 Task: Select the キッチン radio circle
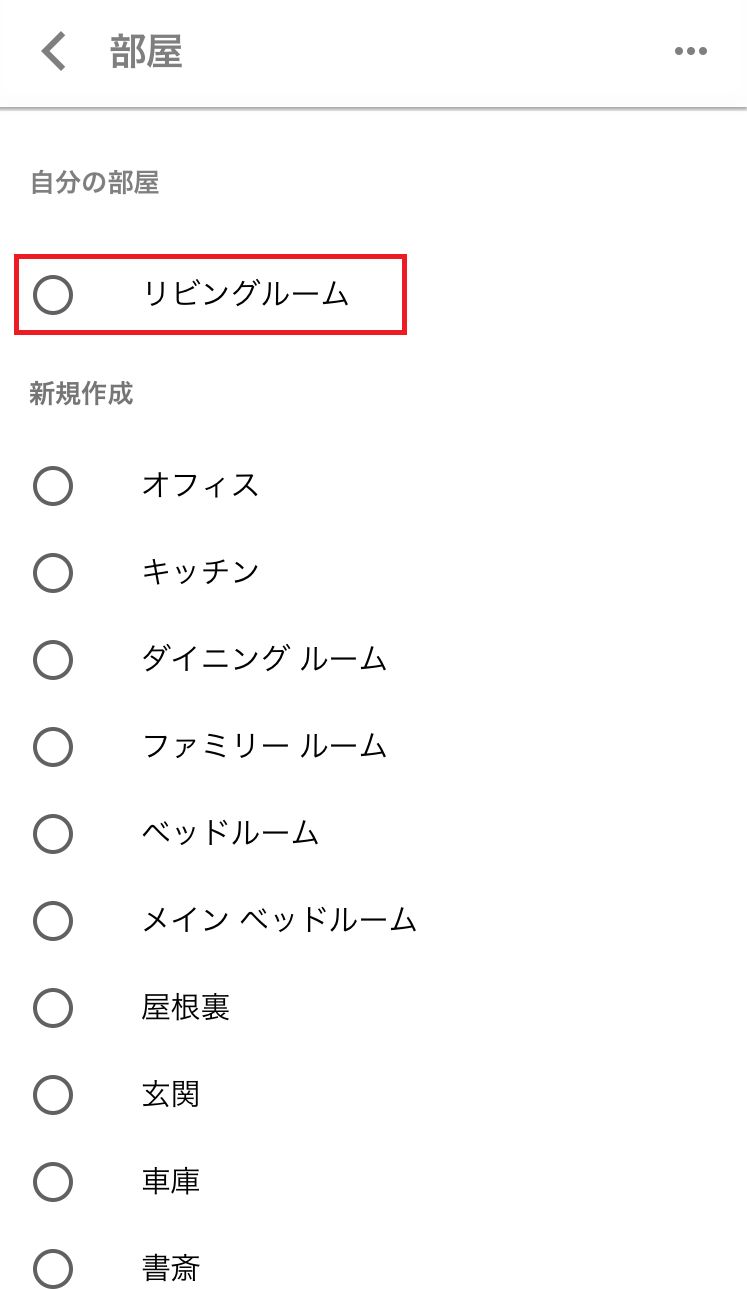[x=53, y=573]
